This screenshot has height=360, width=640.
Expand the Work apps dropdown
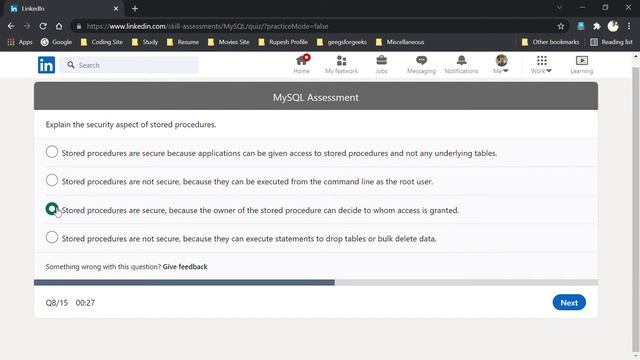(x=541, y=64)
